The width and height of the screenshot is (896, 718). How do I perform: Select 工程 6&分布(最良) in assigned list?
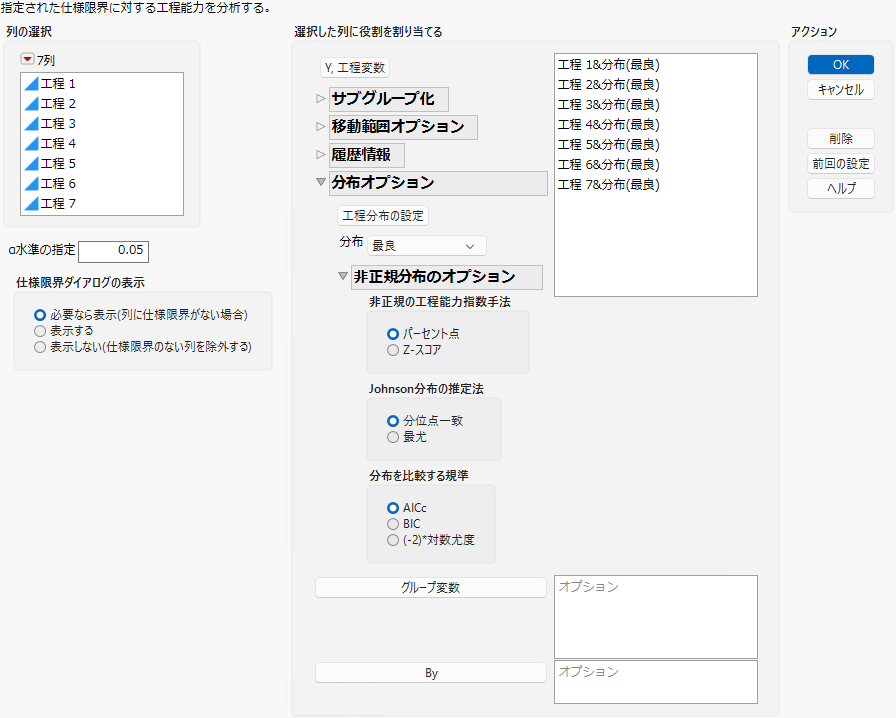(x=609, y=165)
